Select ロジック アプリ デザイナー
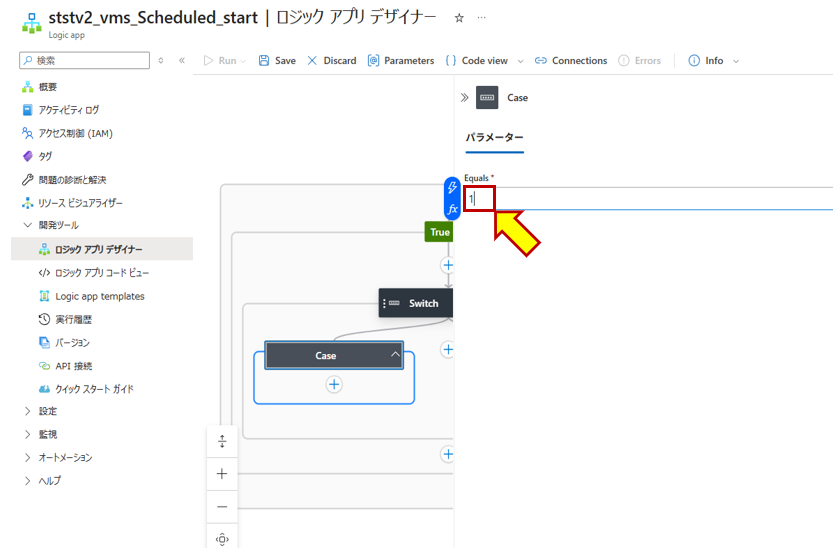Image resolution: width=833 pixels, height=548 pixels. (x=101, y=249)
